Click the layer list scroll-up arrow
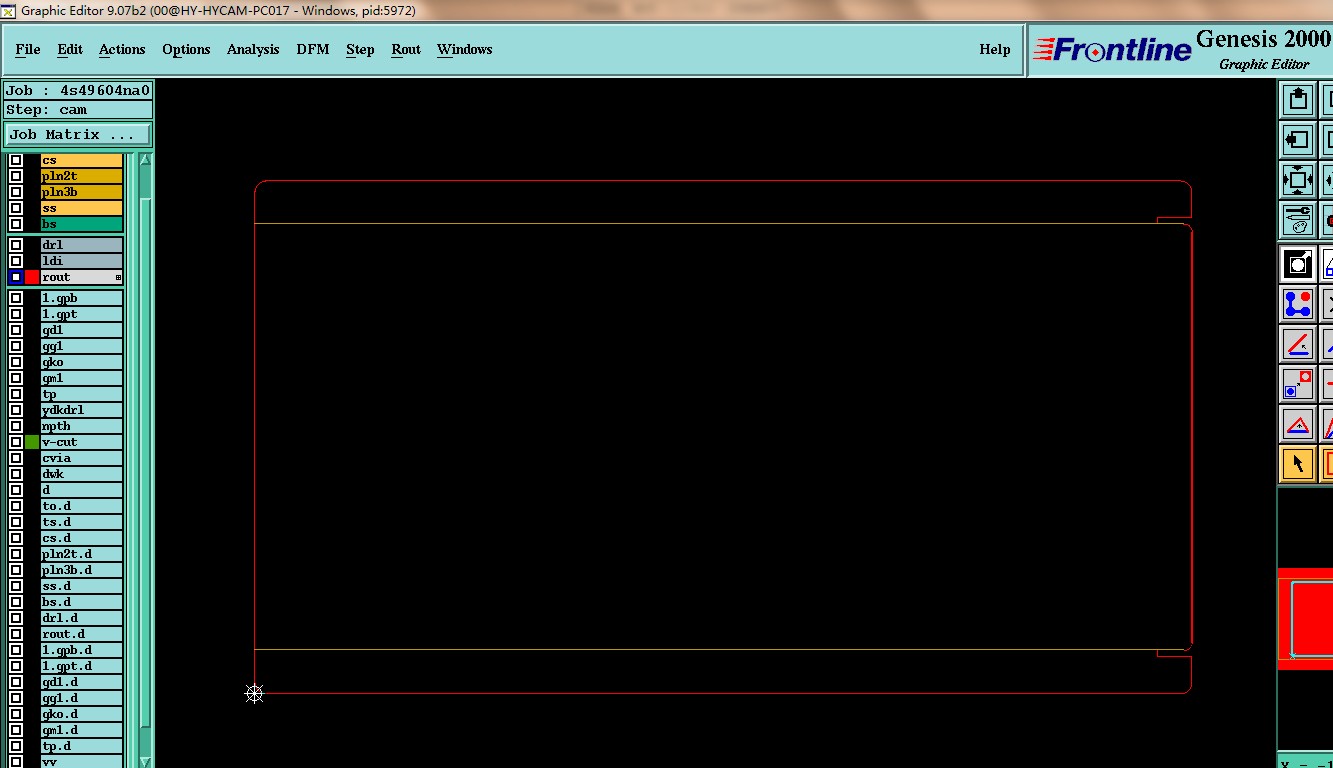The image size is (1333, 768). click(146, 160)
